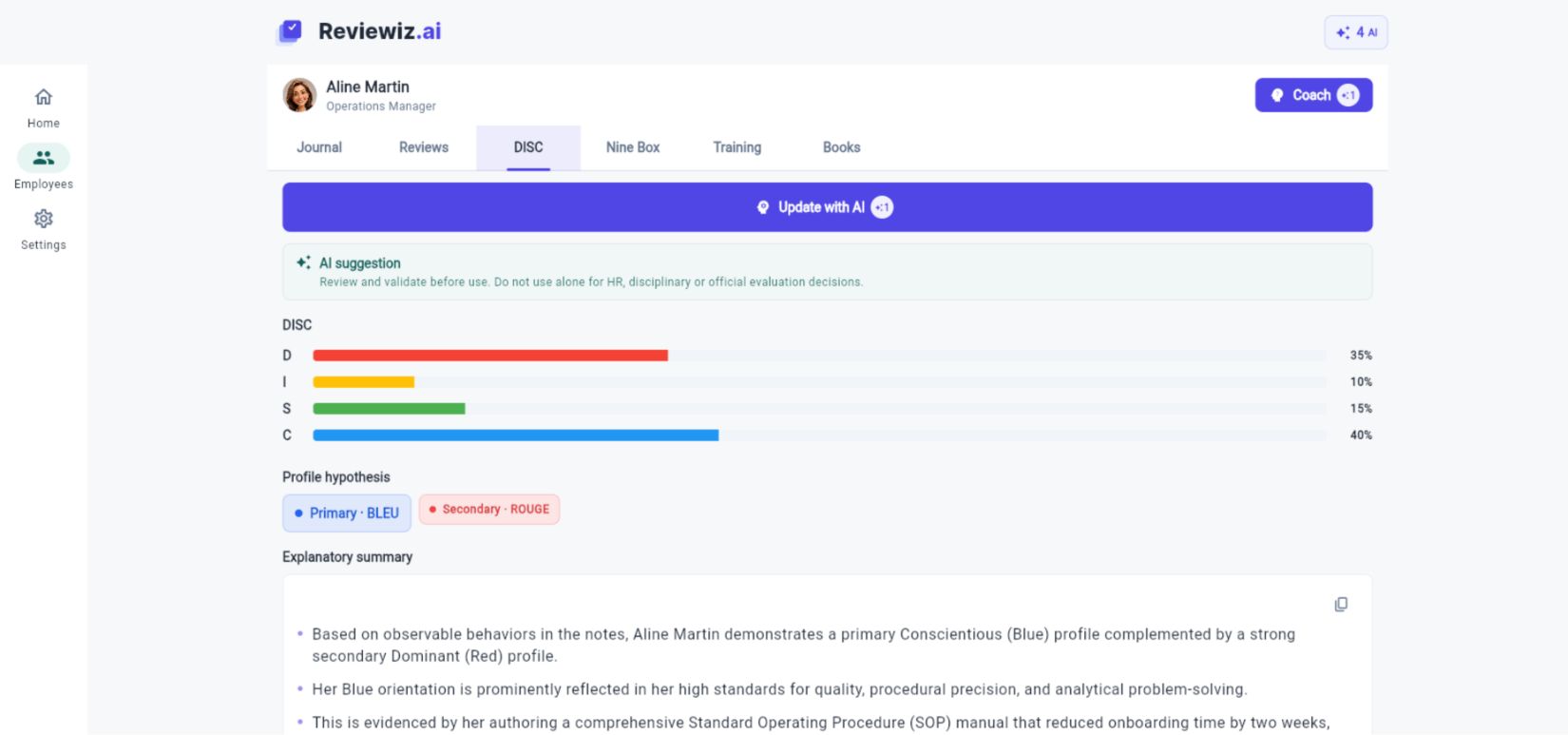Go to the Nine Box tab
The height and width of the screenshot is (735, 1568).
[x=633, y=147]
